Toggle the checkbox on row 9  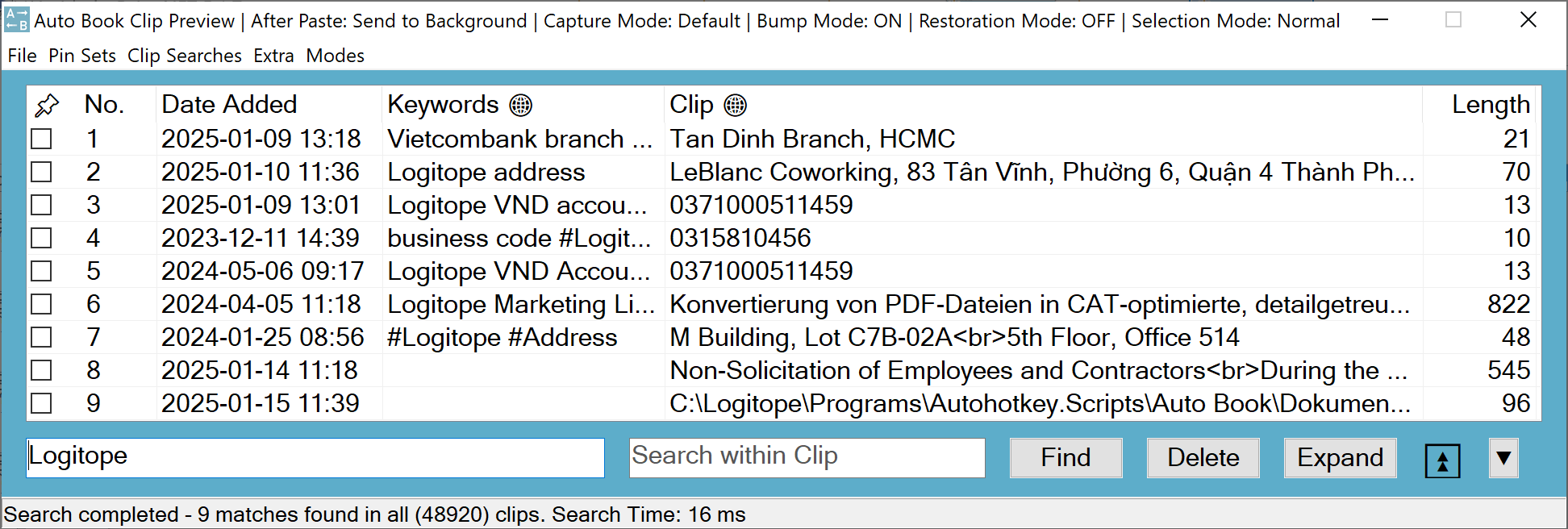[41, 403]
